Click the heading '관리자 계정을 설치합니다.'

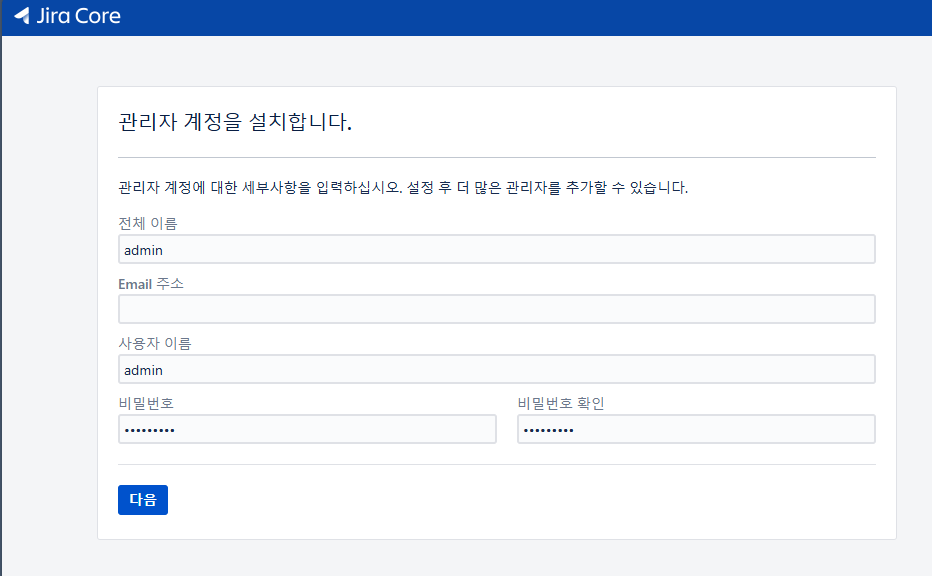pyautogui.click(x=235, y=122)
